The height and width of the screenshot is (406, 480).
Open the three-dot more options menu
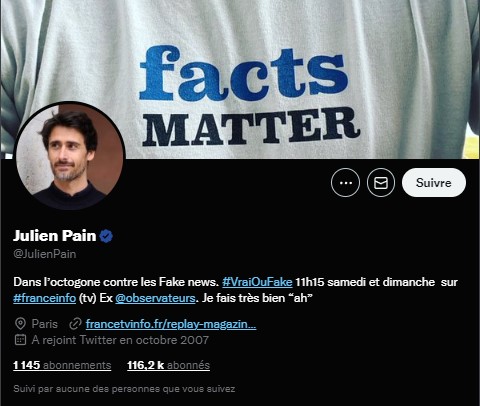[x=345, y=183]
